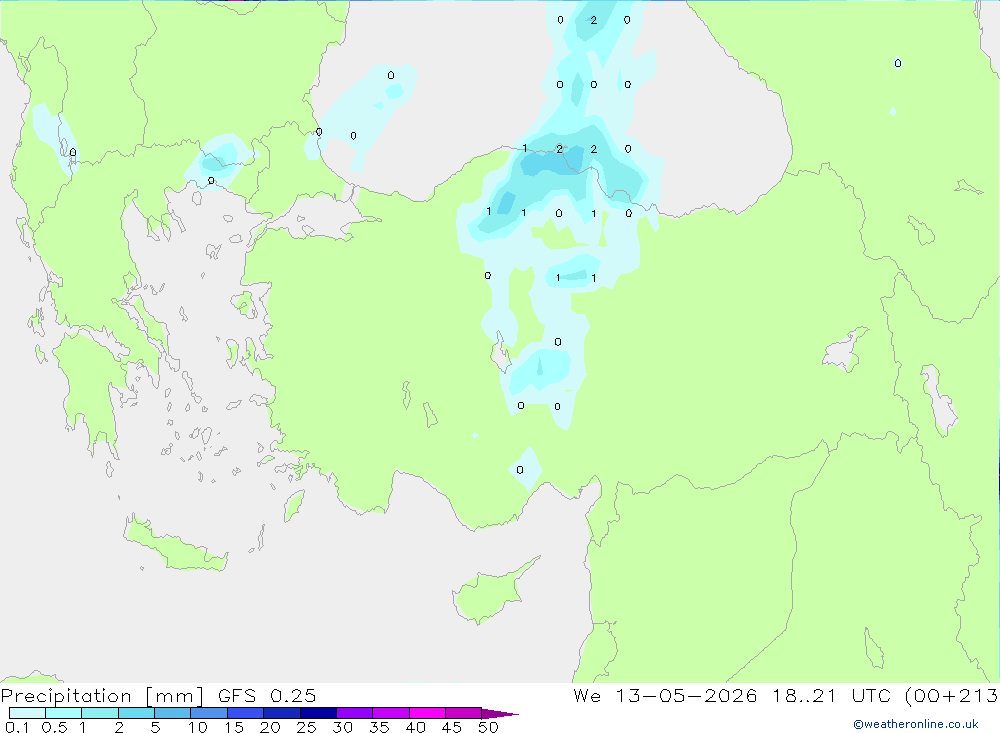Click the "45" legend scale label

coord(452,727)
